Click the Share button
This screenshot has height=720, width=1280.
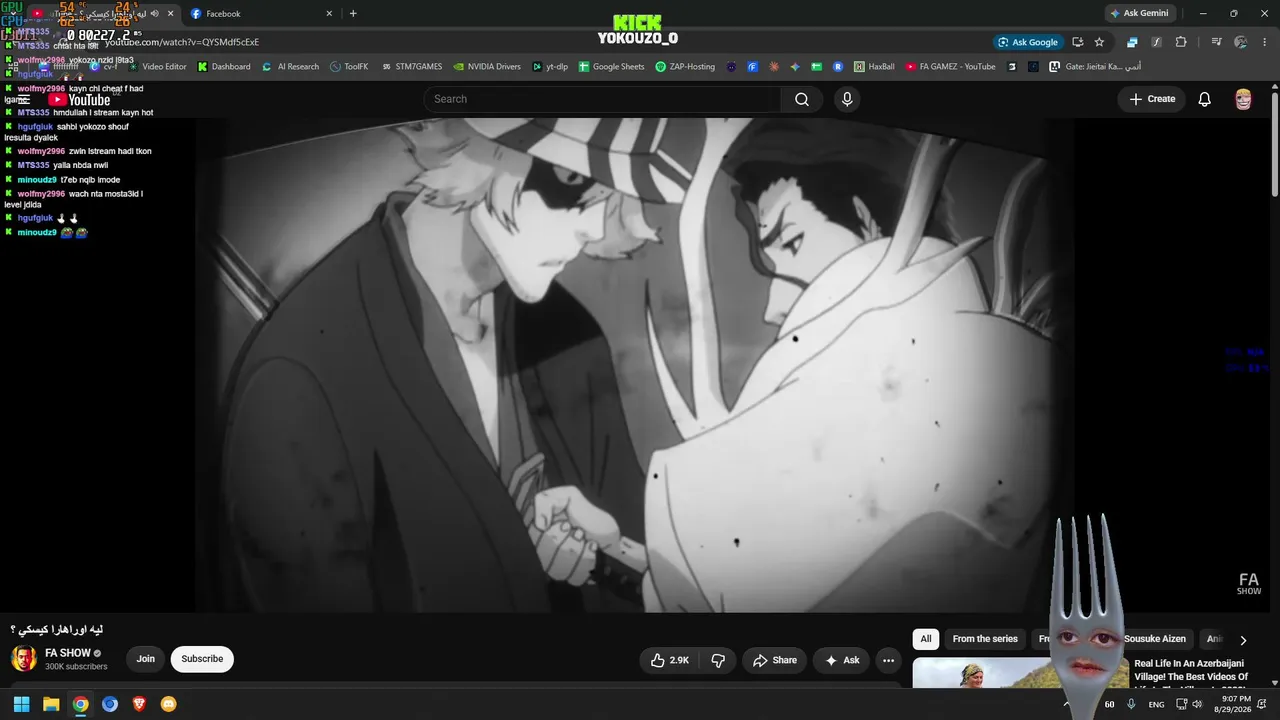(775, 660)
